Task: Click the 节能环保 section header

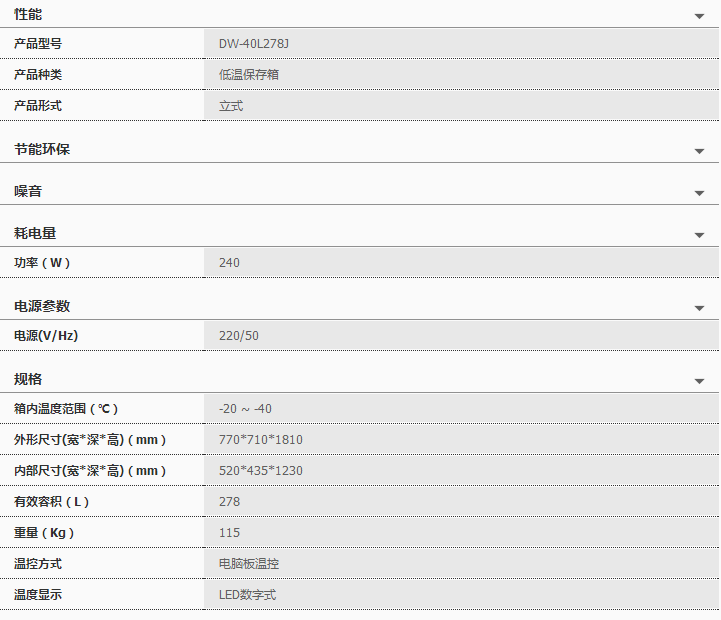Action: tap(42, 149)
